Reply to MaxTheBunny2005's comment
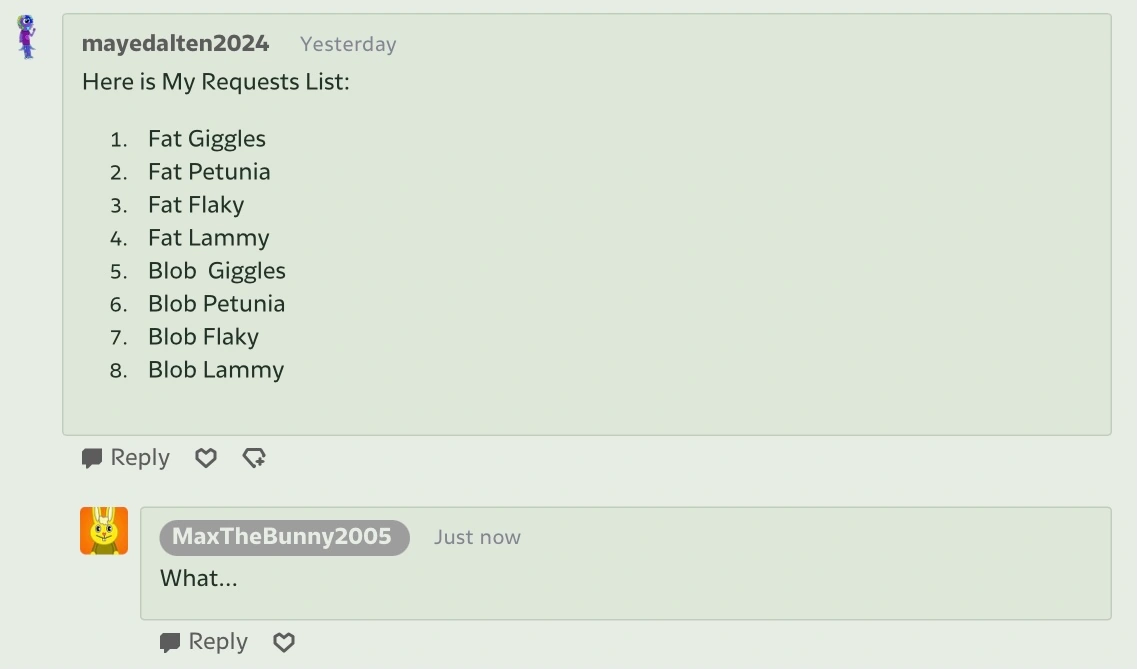The image size is (1137, 669). (204, 642)
